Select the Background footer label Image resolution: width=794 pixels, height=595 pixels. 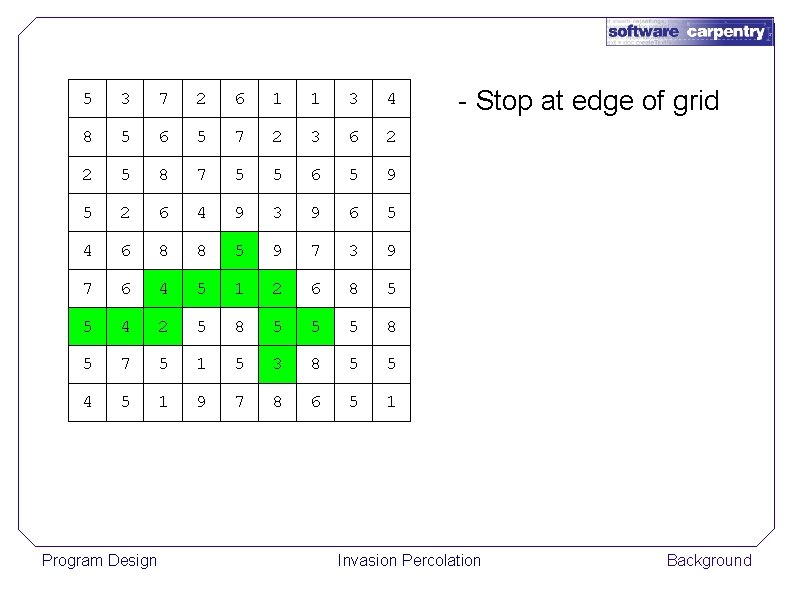[x=709, y=561]
